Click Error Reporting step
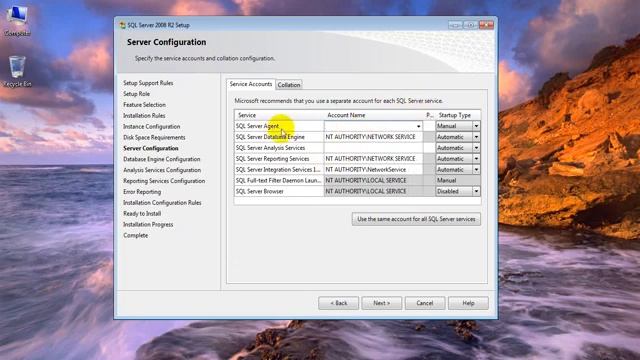This screenshot has width=640, height=360. click(x=142, y=192)
